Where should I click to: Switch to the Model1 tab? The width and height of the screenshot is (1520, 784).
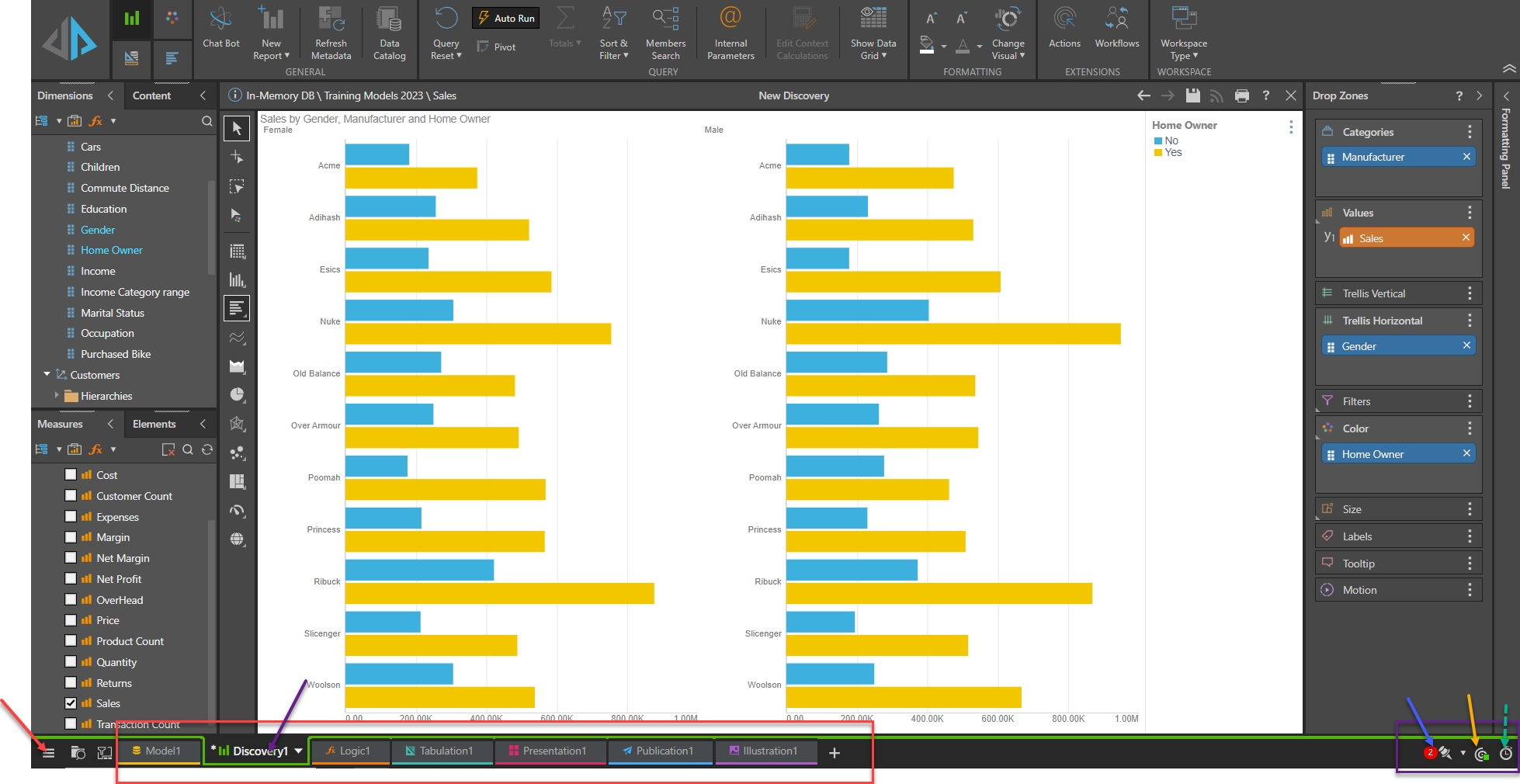point(159,751)
